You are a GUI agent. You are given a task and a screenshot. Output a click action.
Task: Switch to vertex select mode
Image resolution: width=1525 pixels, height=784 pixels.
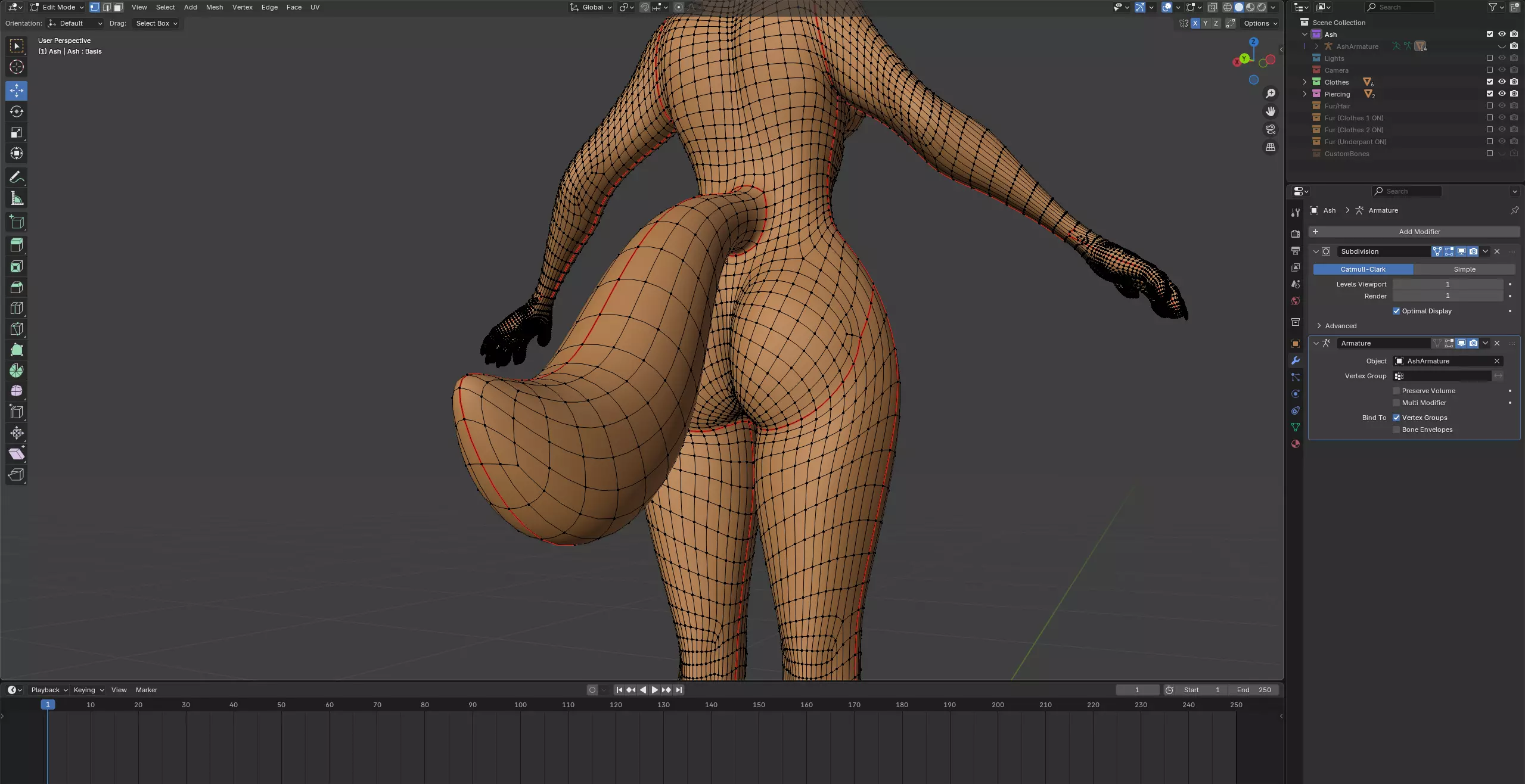click(95, 7)
